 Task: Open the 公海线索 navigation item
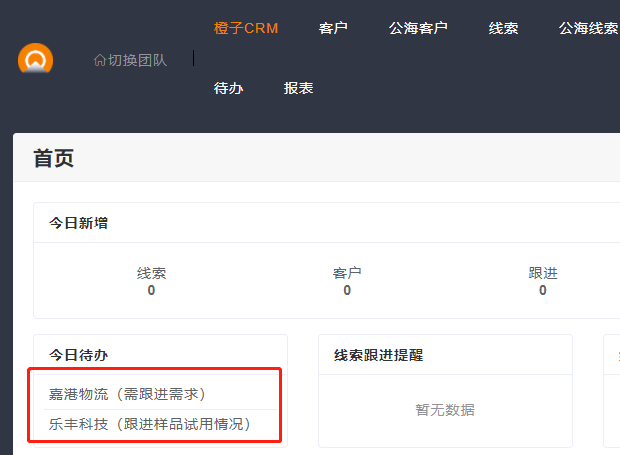pos(588,28)
